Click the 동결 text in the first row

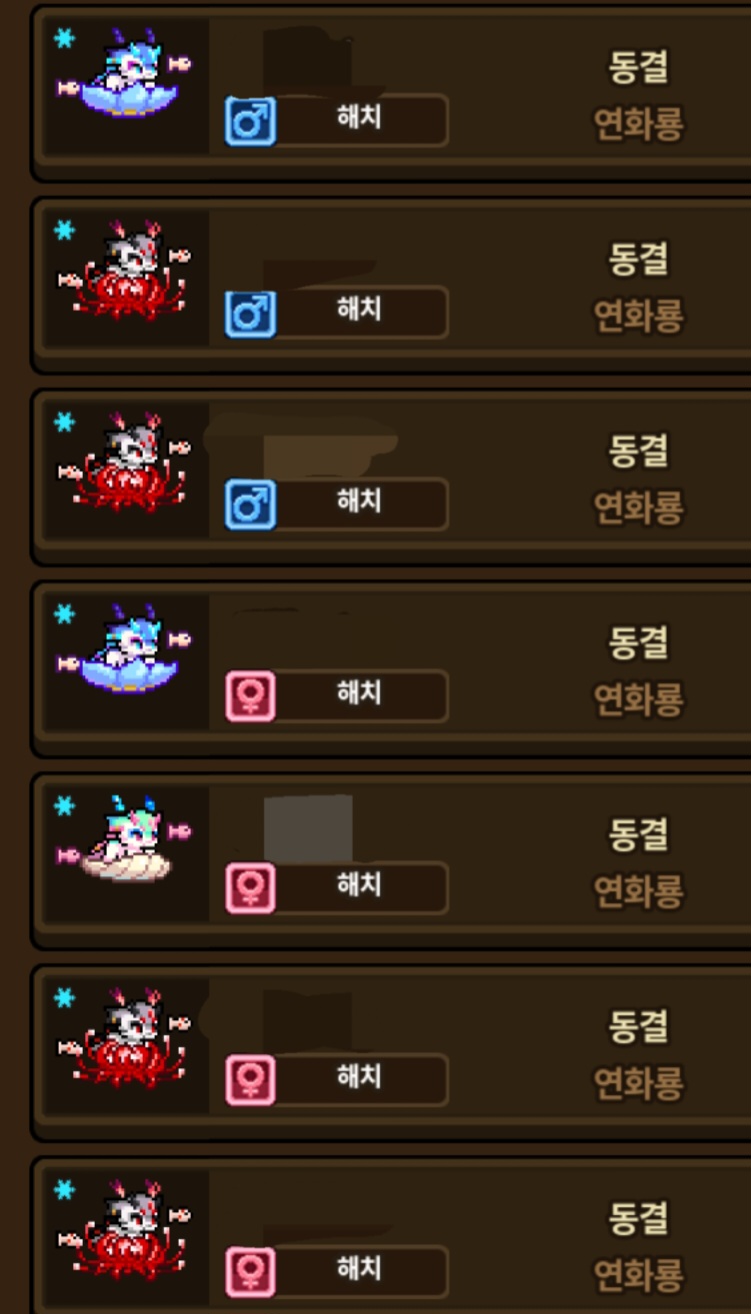click(638, 68)
